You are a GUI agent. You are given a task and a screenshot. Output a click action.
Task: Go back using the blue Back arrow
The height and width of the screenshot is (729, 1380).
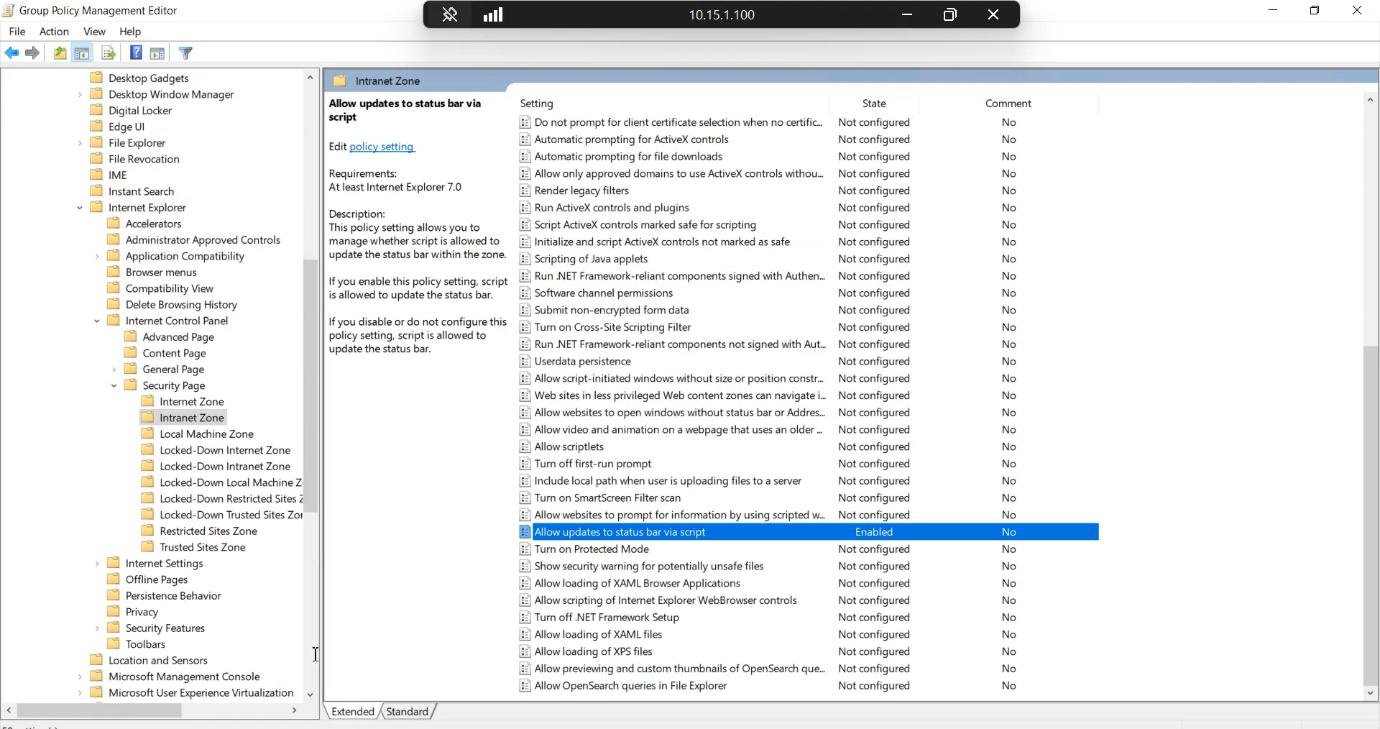[x=12, y=53]
